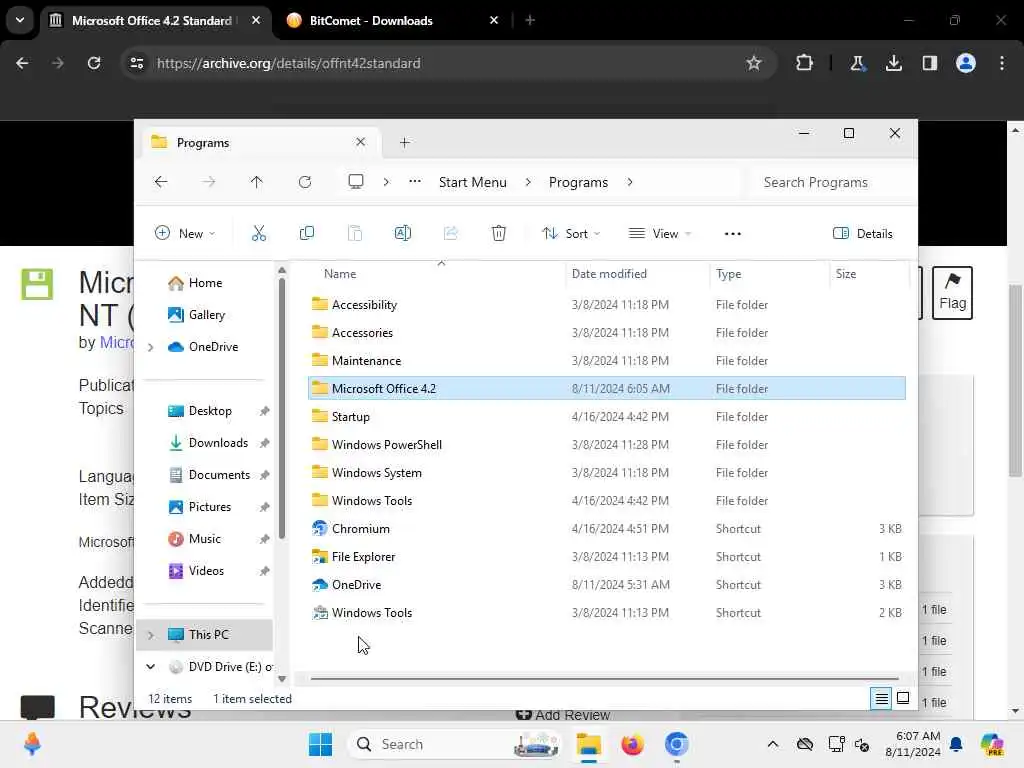
Task: Select the OneDrive shortcut file
Action: tap(607, 585)
